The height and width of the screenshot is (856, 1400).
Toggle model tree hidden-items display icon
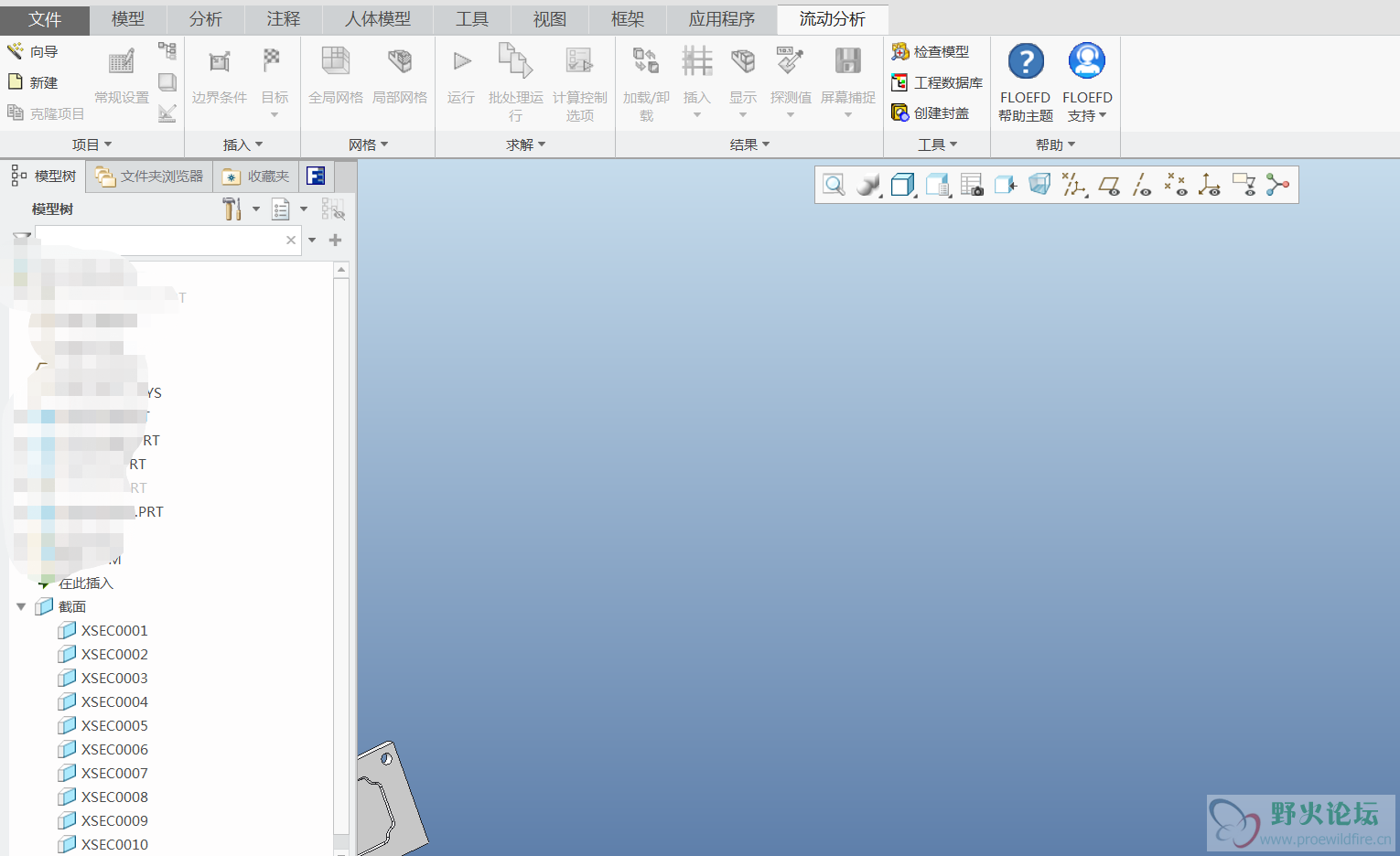pyautogui.click(x=333, y=209)
